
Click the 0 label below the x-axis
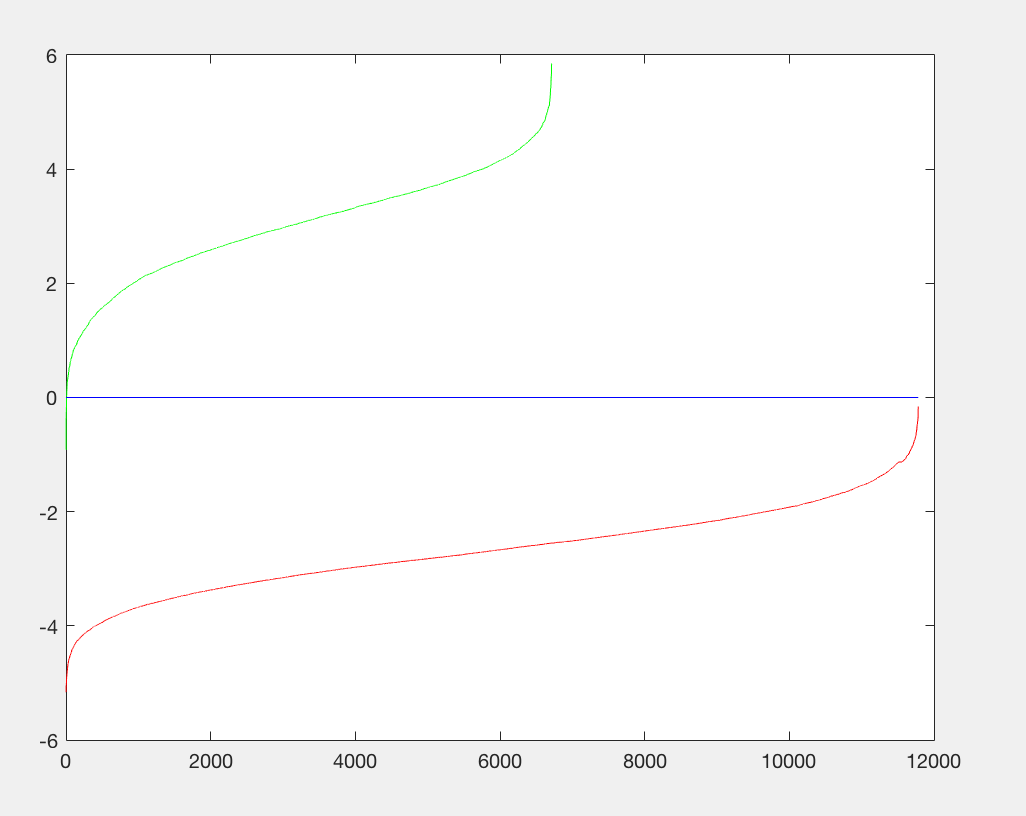pos(66,761)
